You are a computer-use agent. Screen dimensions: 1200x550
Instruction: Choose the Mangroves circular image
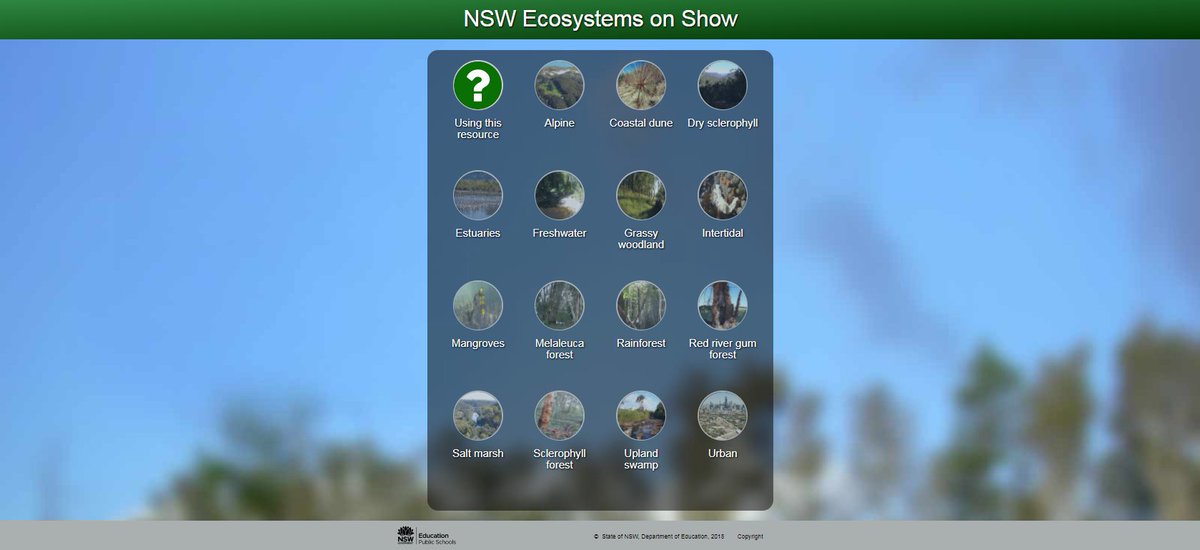point(478,305)
